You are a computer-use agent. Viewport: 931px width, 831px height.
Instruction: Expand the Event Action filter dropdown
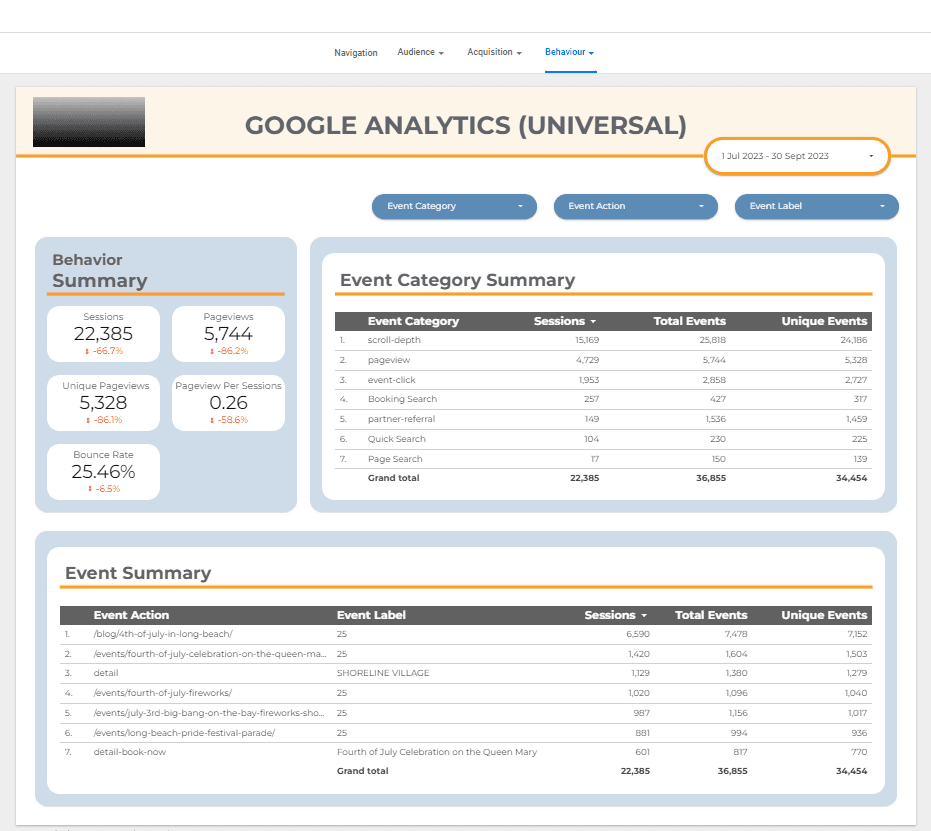click(635, 206)
